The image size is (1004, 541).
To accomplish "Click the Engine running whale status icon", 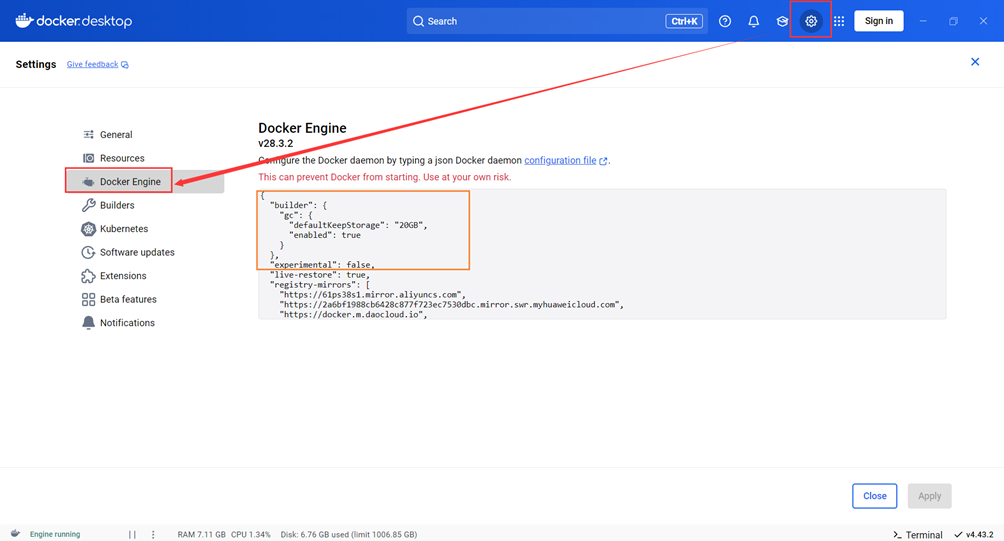I will point(15,533).
